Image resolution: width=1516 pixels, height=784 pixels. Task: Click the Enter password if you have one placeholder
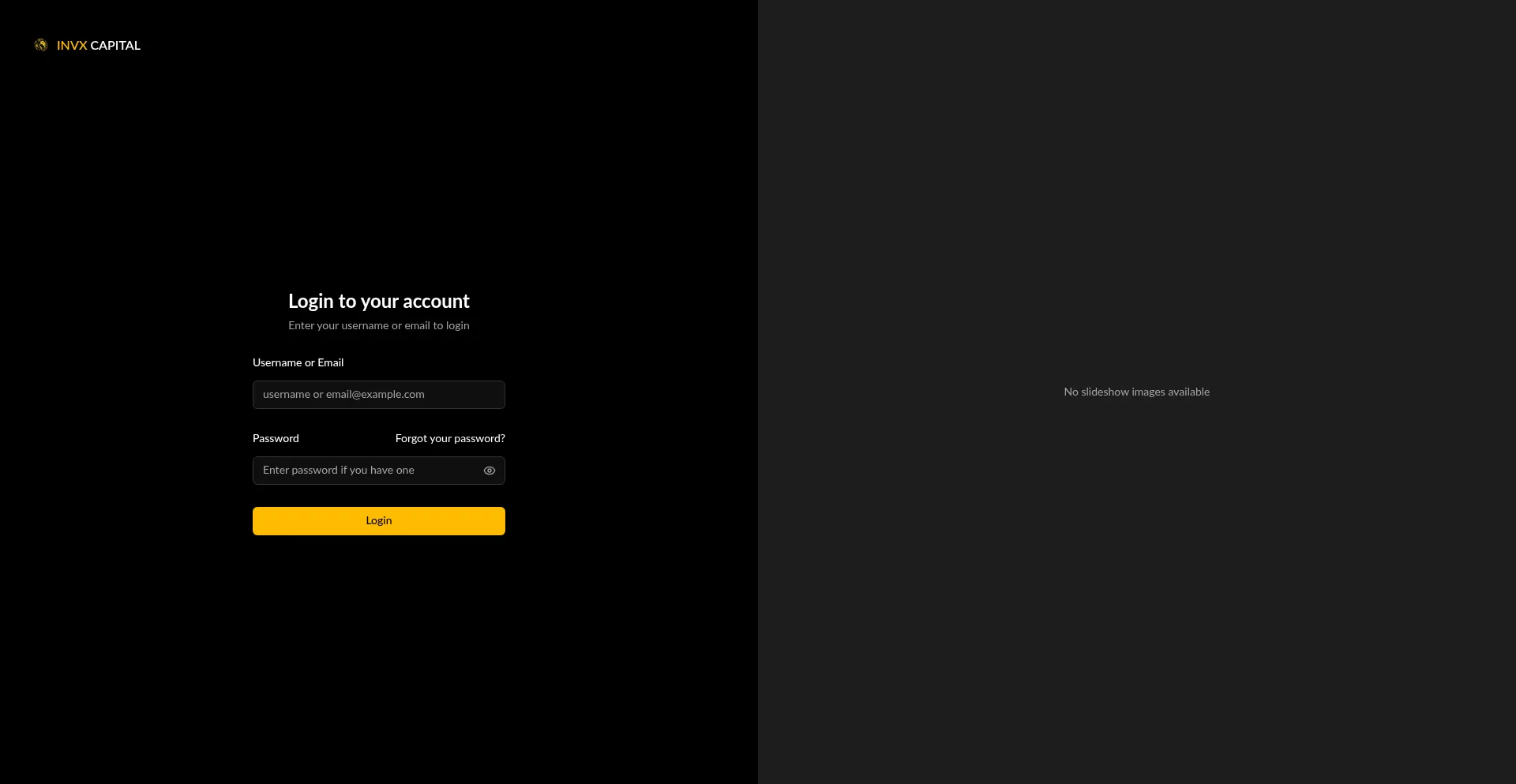point(338,470)
